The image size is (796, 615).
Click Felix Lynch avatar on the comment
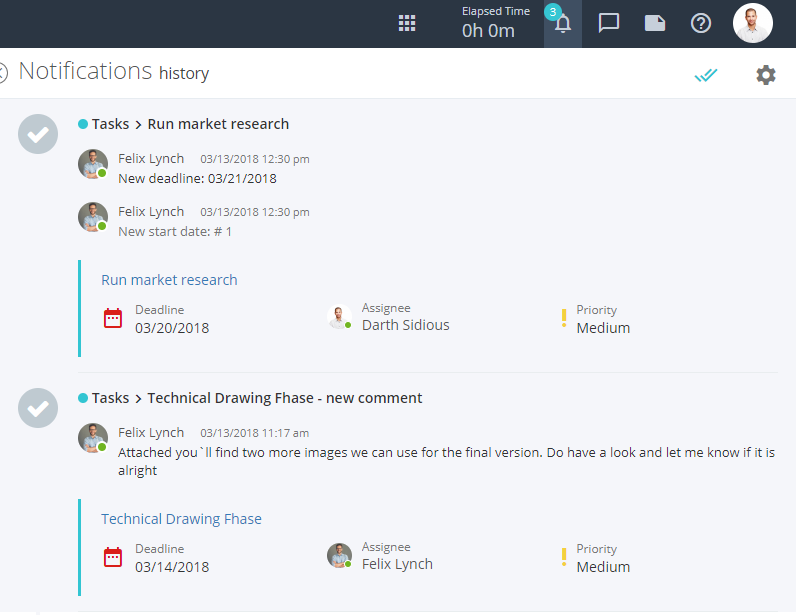[93, 438]
